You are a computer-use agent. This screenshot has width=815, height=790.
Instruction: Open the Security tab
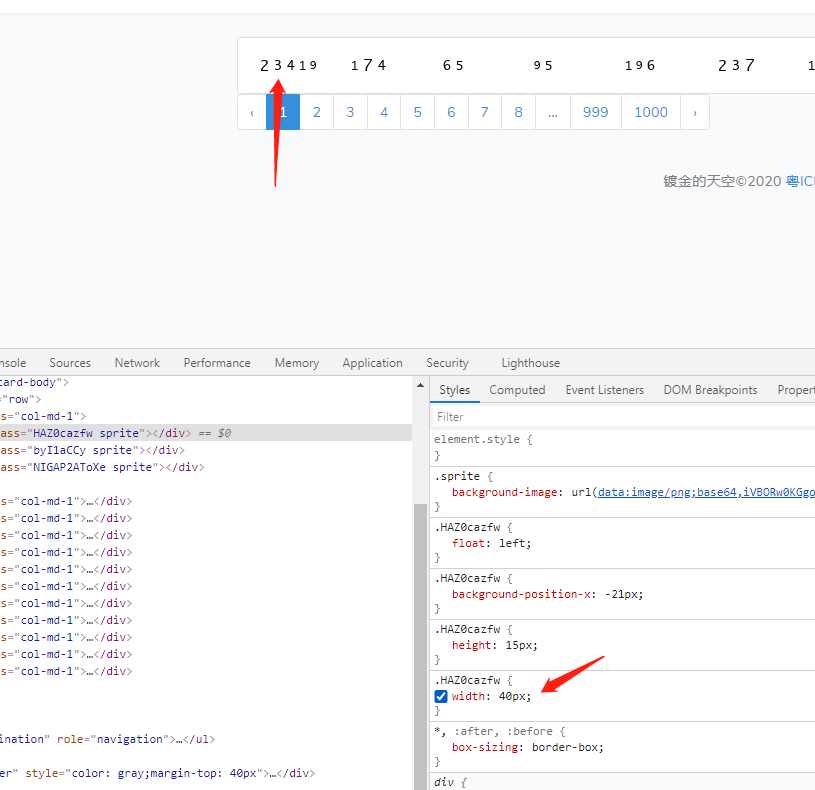pyautogui.click(x=448, y=363)
